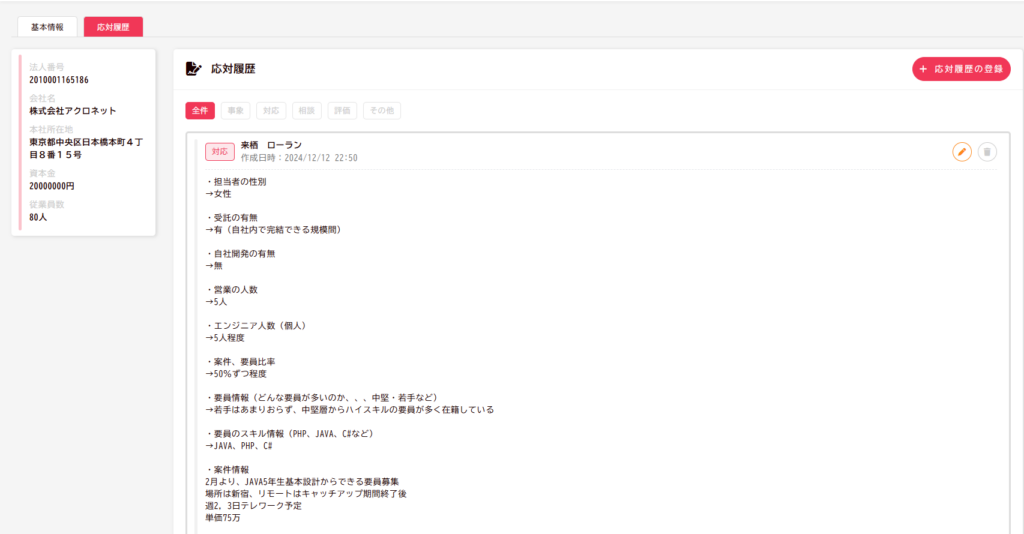The height and width of the screenshot is (534, 1024).
Task: Click the 本社所在地 address text
Action: click(x=86, y=149)
